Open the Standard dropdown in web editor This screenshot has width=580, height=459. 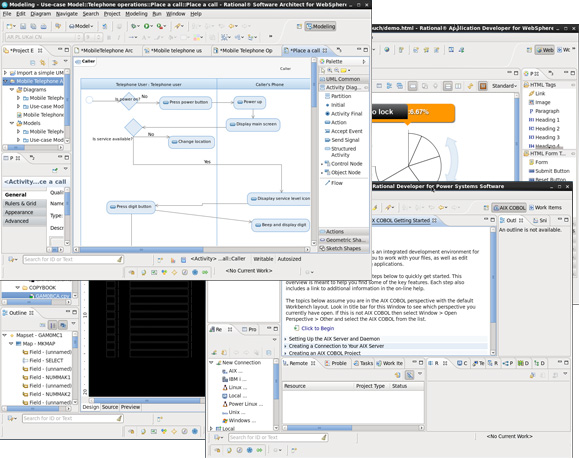[504, 86]
